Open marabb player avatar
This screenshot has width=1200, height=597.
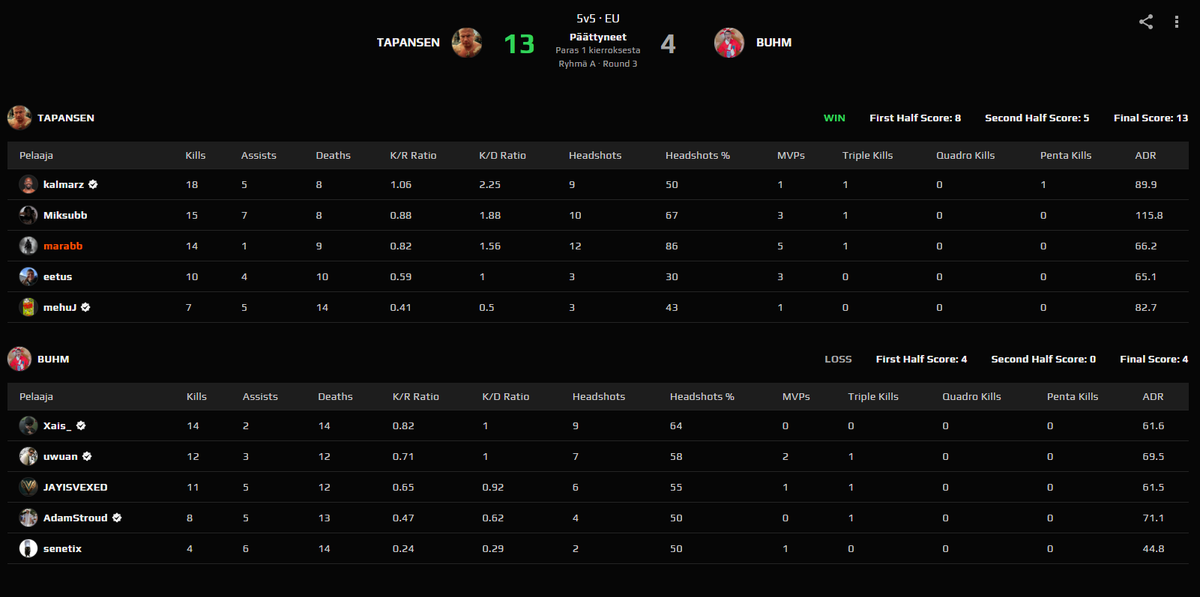[x=28, y=246]
